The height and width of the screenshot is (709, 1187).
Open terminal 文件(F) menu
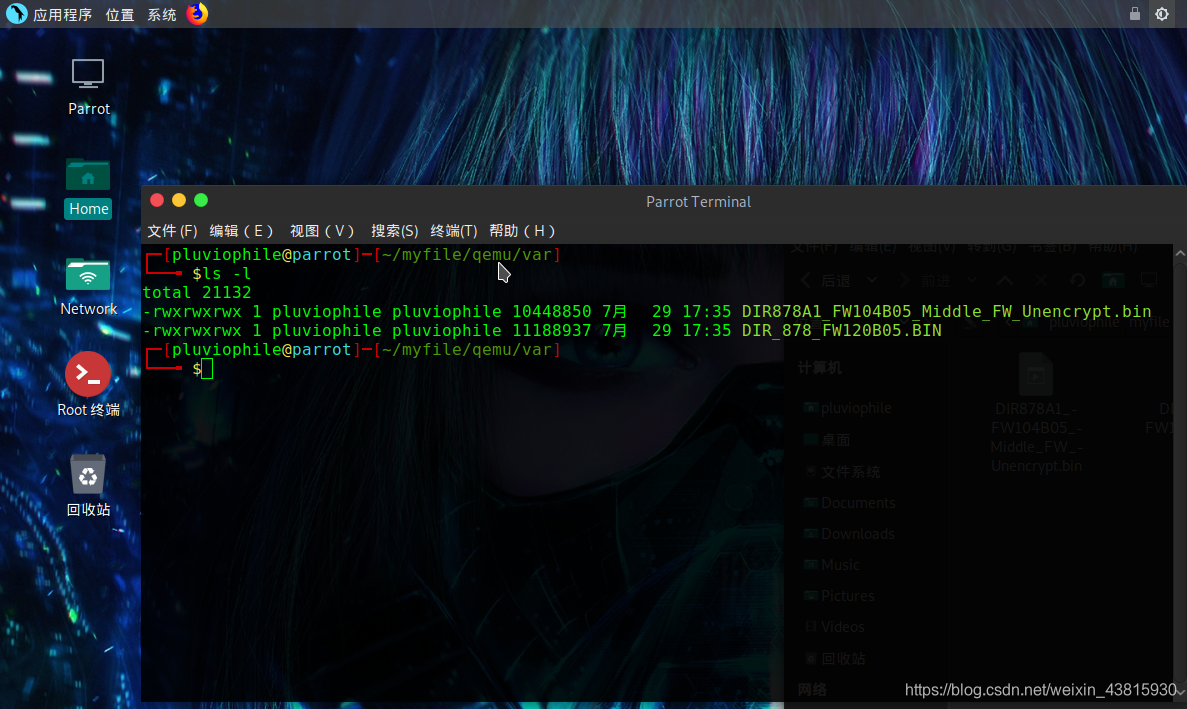[172, 231]
